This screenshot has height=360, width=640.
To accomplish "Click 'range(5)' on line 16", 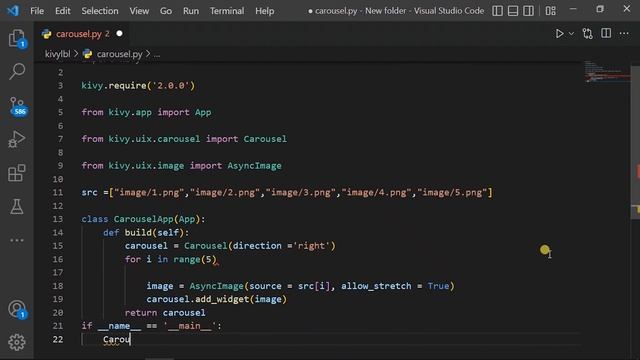I will coord(195,259).
